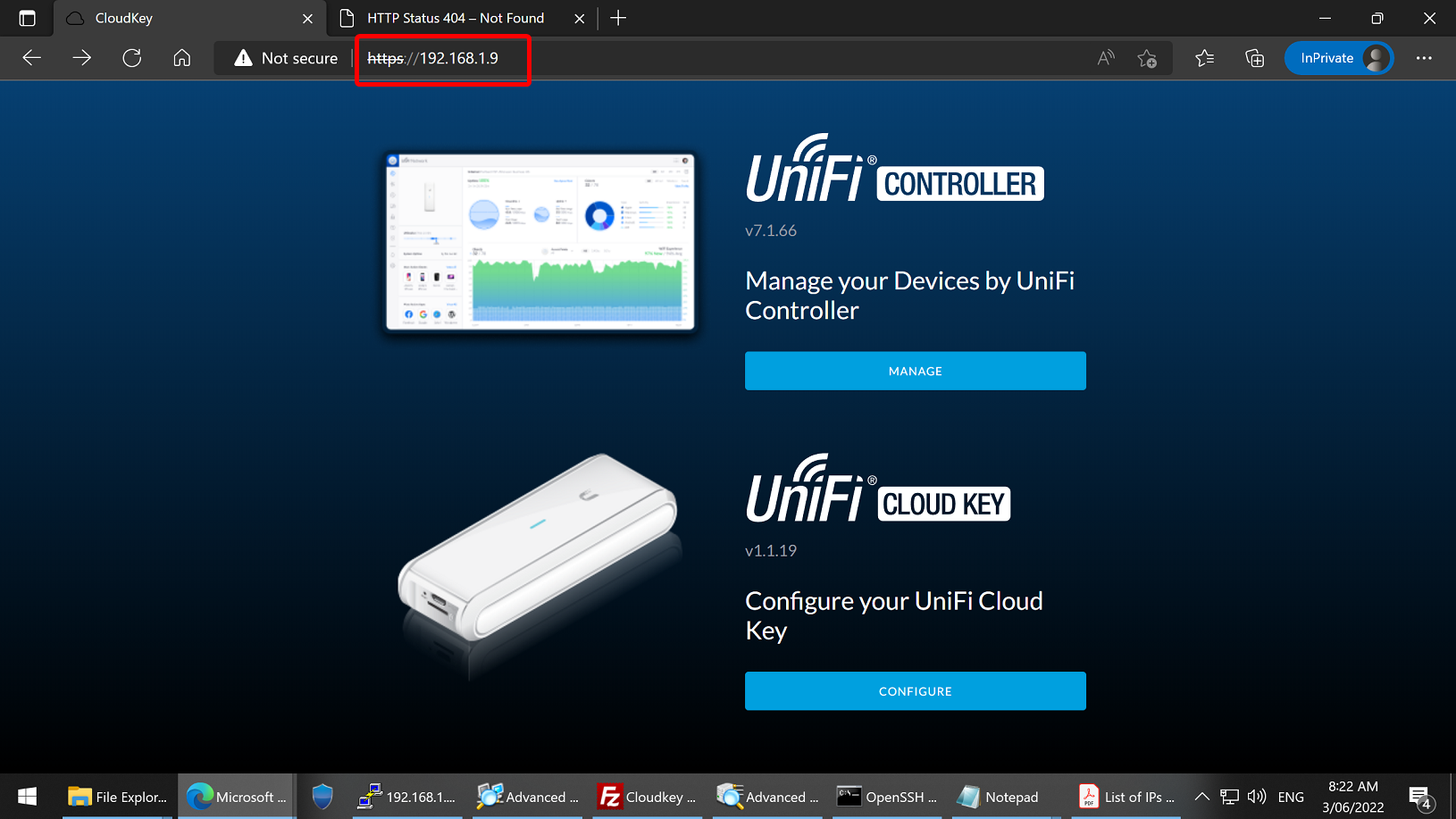Go to browser home page
This screenshot has height=819, width=1456.
coord(182,58)
